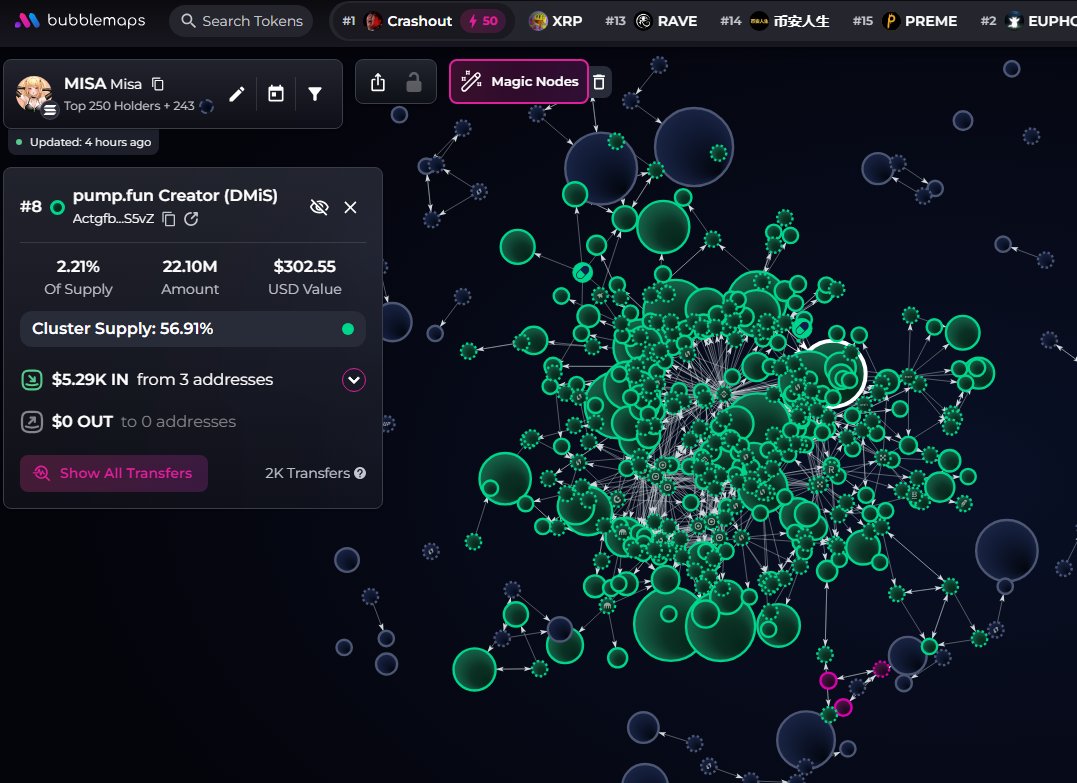Click the share/export icon
This screenshot has width=1077, height=783.
(x=378, y=82)
